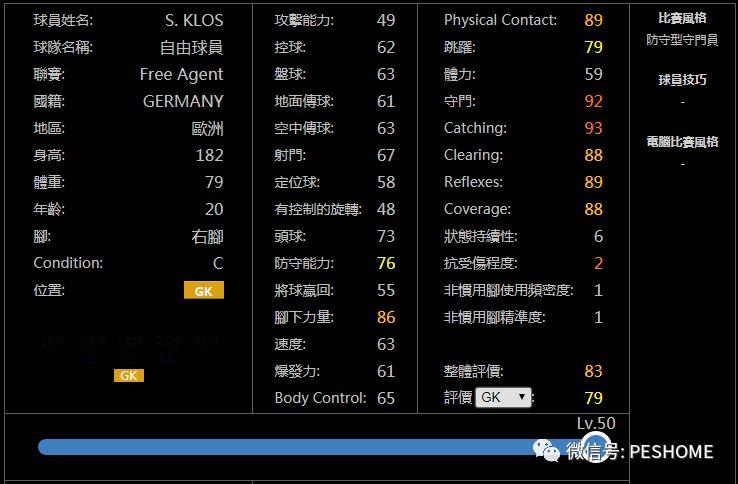This screenshot has width=738, height=484.
Task: Select the 比賽風格 heading
Action: click(682, 18)
